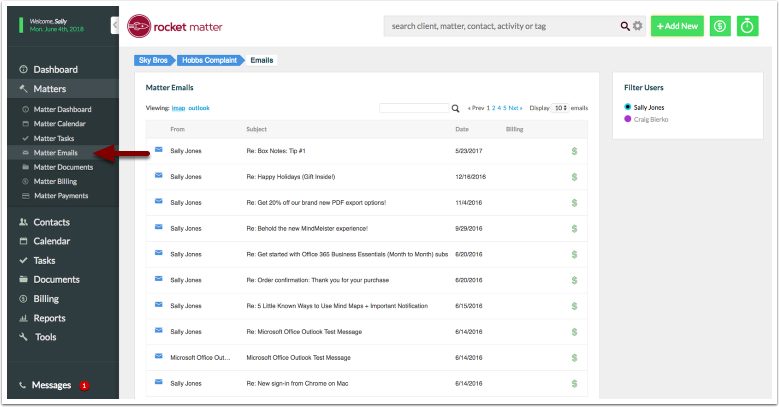Click the red Messages notification badge
779x407 pixels.
[x=84, y=386]
